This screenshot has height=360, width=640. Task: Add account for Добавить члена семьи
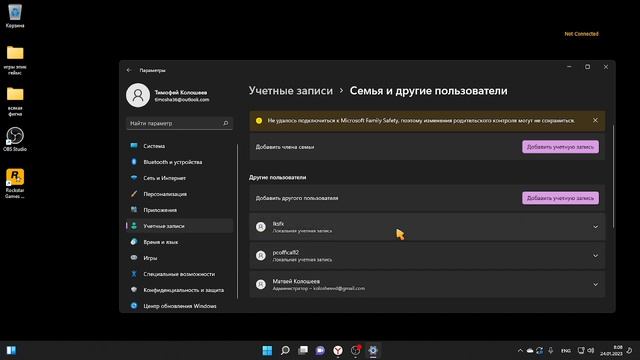560,147
